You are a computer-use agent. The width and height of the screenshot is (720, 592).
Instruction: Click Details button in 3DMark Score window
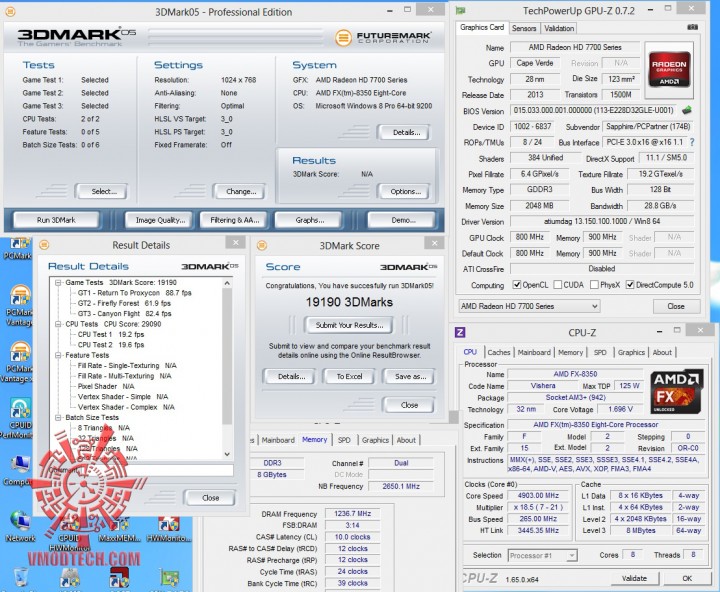tap(291, 376)
